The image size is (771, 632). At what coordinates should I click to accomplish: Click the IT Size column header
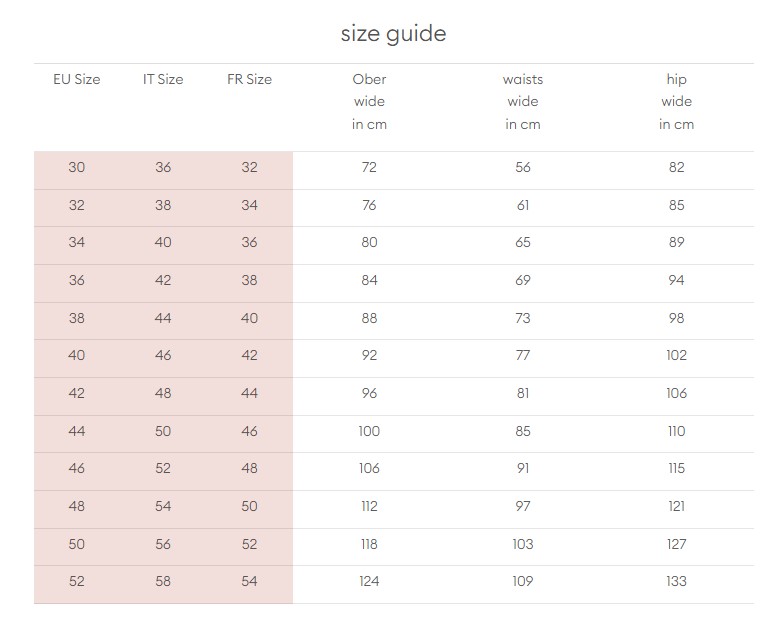pyautogui.click(x=163, y=79)
